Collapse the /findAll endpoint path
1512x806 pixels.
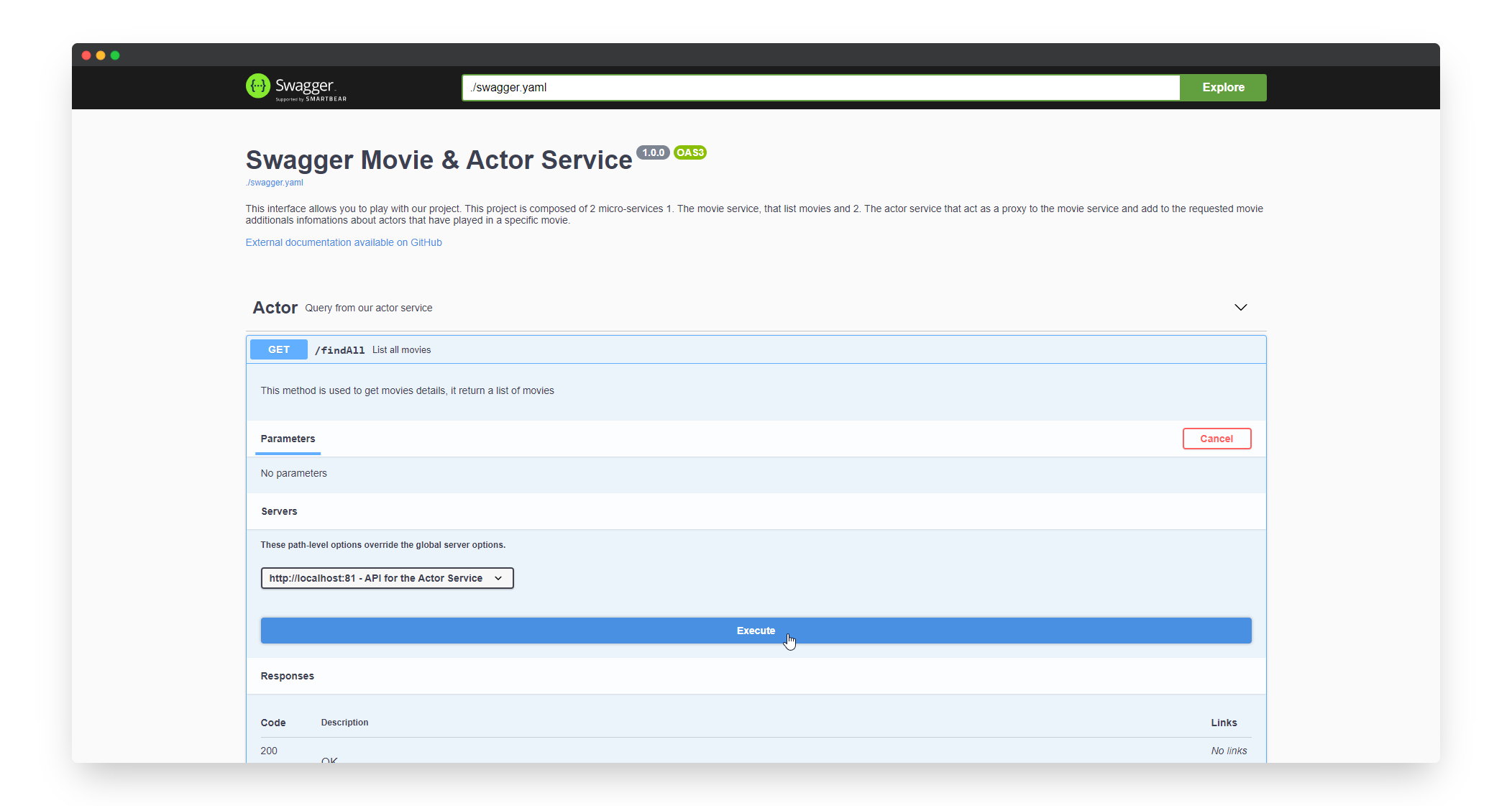[339, 350]
